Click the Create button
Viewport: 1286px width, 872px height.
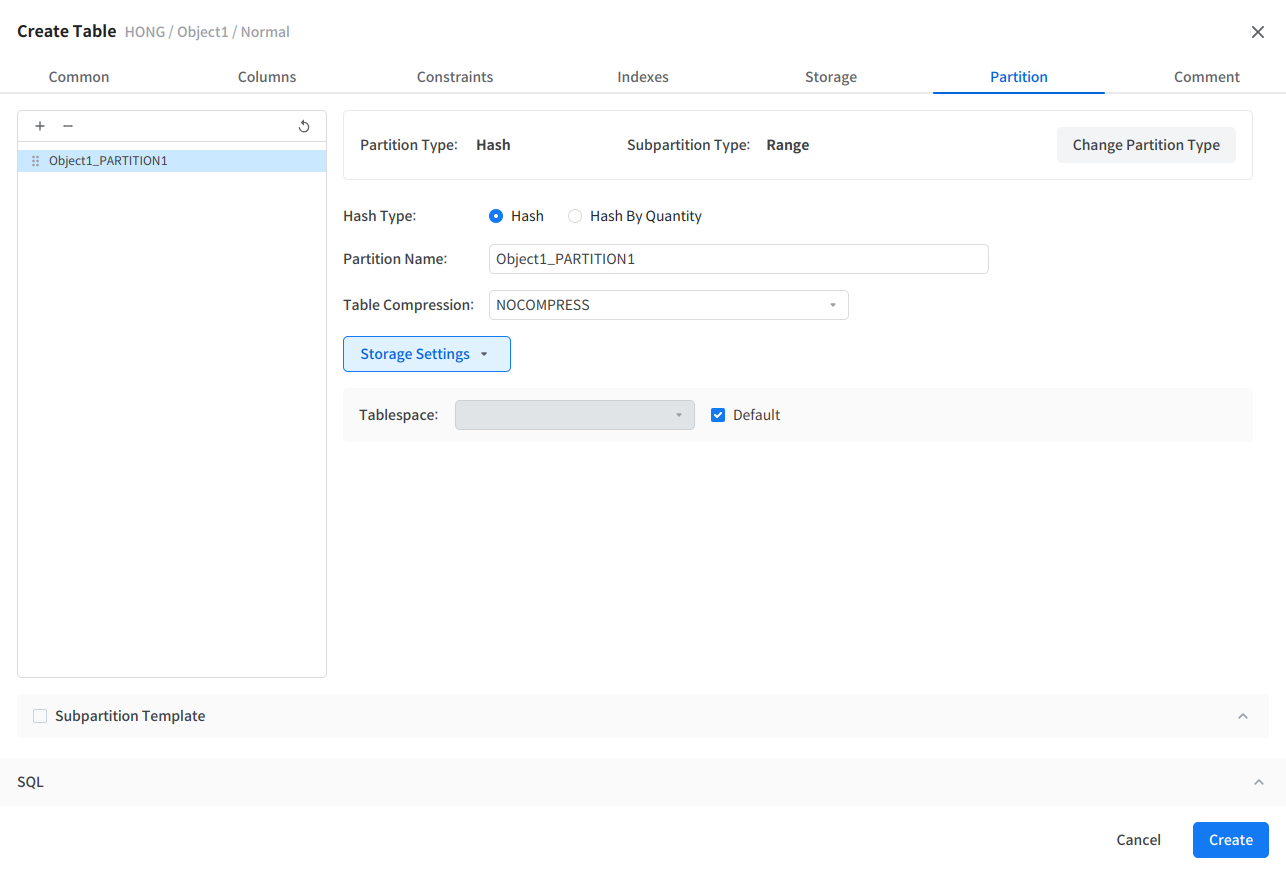click(x=1230, y=840)
